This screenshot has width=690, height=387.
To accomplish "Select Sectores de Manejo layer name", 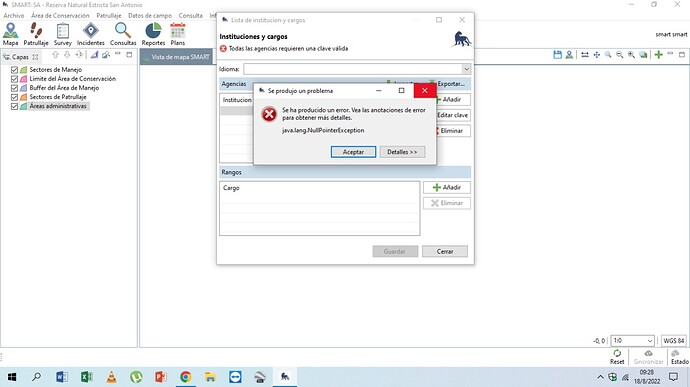I will click(55, 70).
